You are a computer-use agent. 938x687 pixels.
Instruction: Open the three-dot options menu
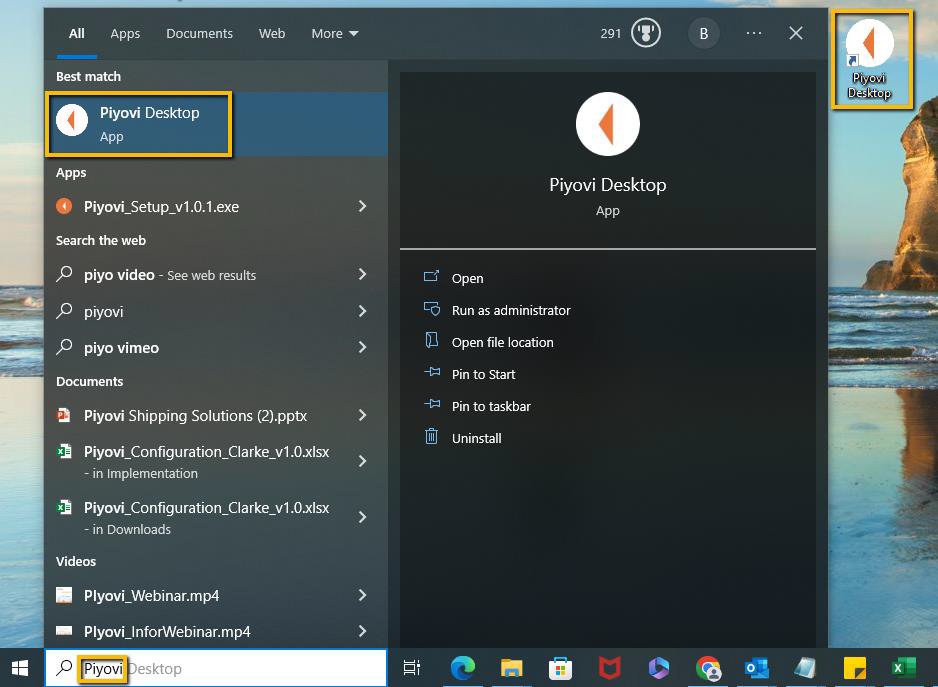click(754, 33)
